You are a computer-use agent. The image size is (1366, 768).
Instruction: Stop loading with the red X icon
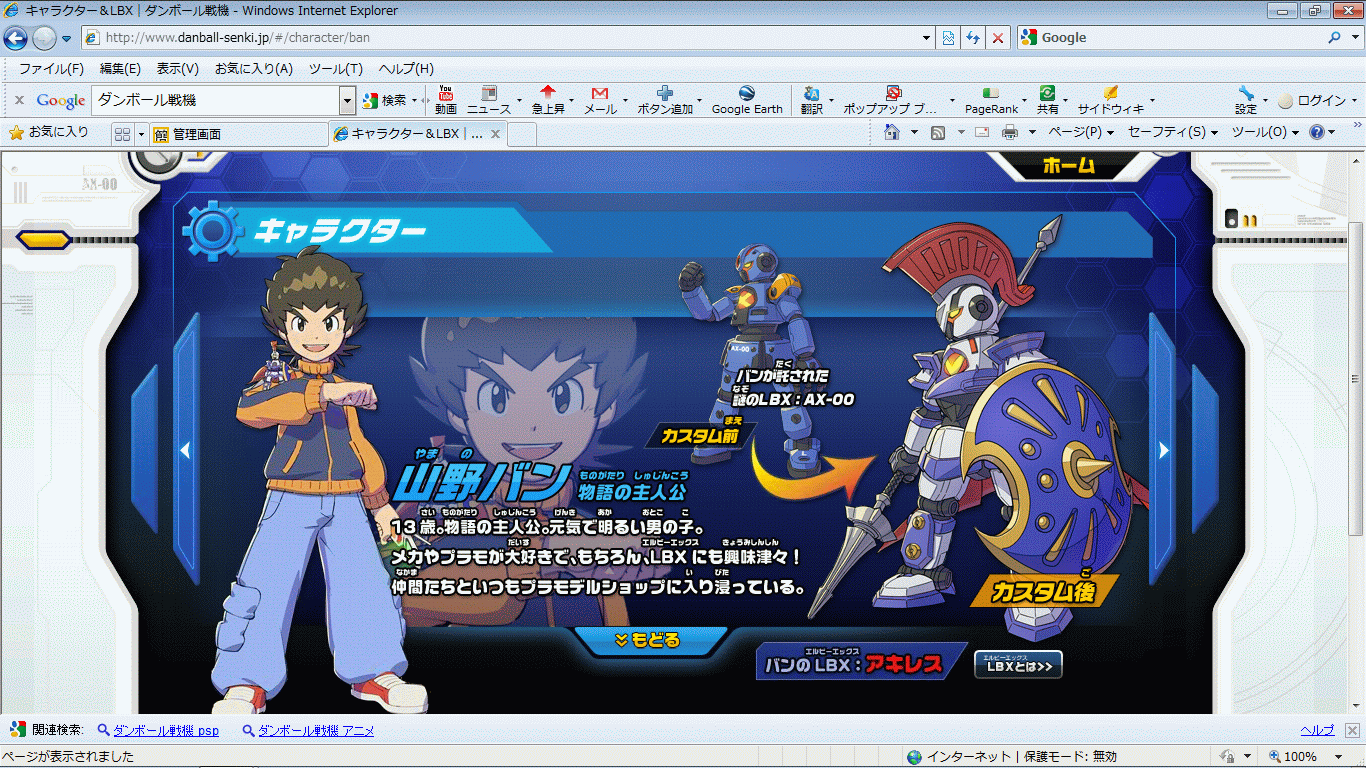point(997,38)
